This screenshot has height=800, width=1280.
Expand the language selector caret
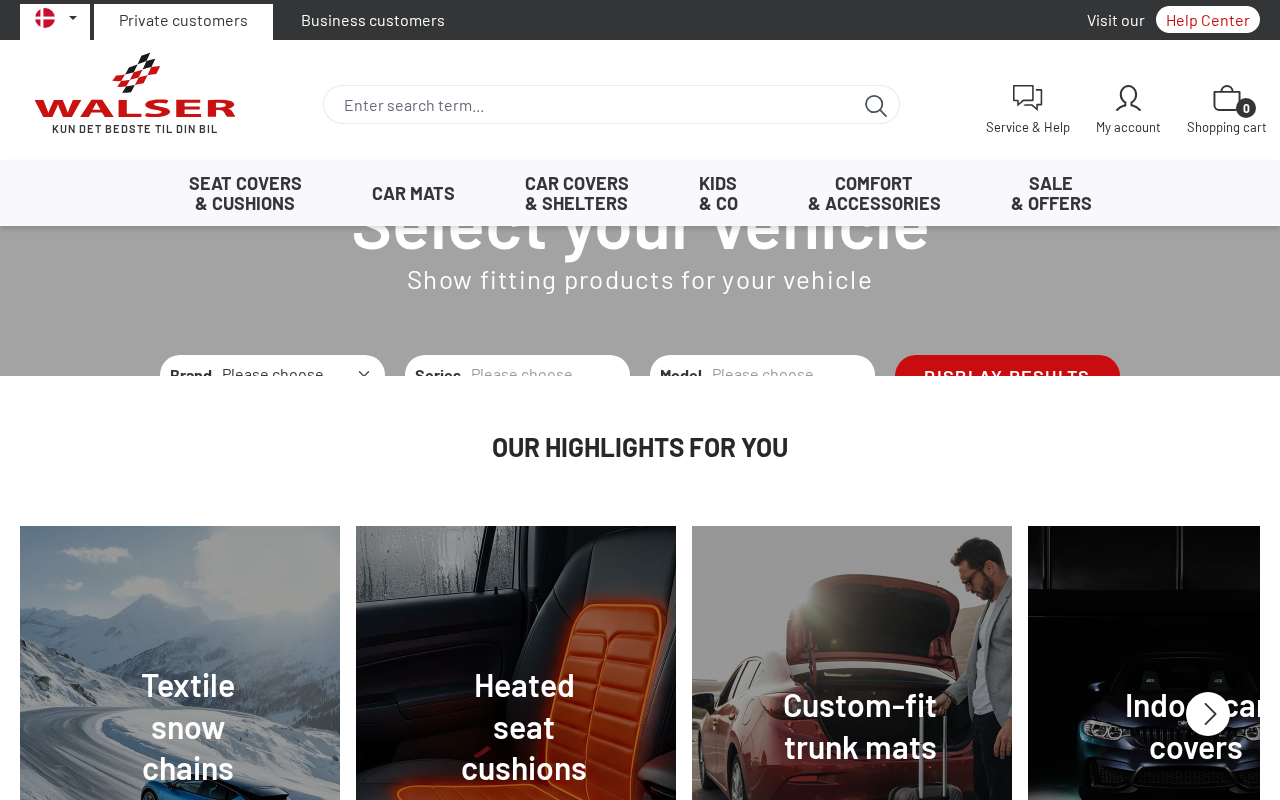point(73,18)
